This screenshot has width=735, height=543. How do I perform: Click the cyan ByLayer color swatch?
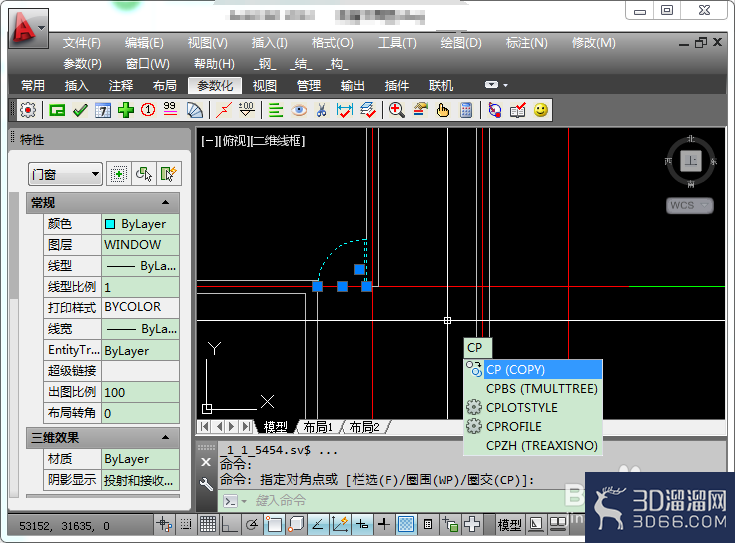tap(110, 224)
